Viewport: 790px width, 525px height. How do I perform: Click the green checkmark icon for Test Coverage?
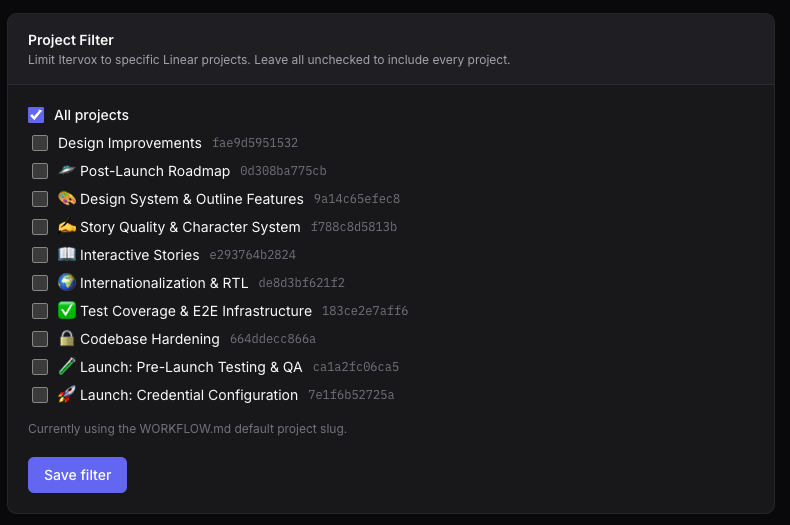(67, 311)
